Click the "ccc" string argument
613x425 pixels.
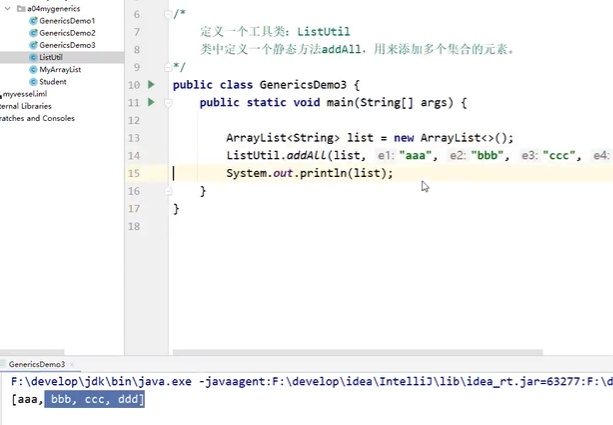[x=559, y=156]
